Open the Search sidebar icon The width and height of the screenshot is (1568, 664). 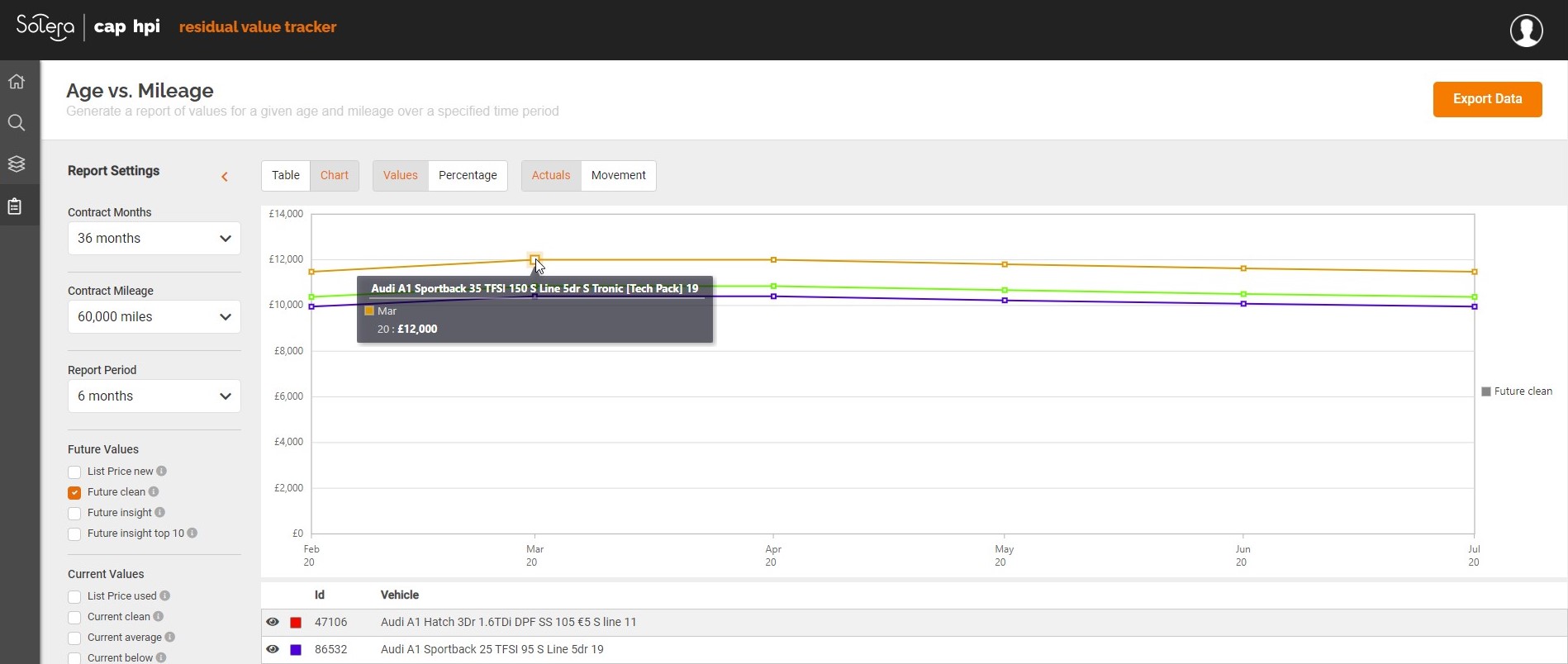17,123
